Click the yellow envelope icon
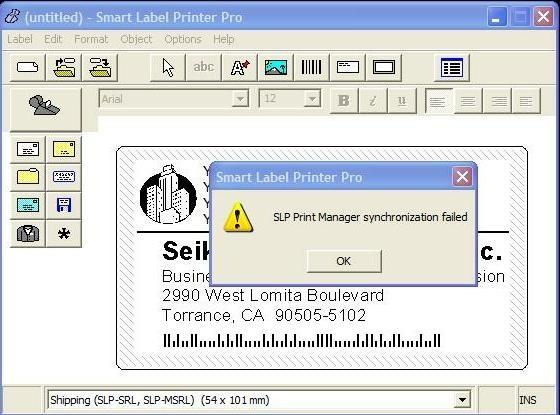560x415 pixels. point(64,149)
